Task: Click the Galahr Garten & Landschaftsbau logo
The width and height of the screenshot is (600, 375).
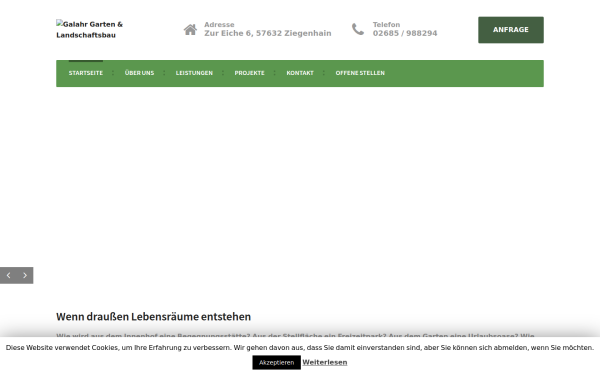Action: [x=90, y=29]
